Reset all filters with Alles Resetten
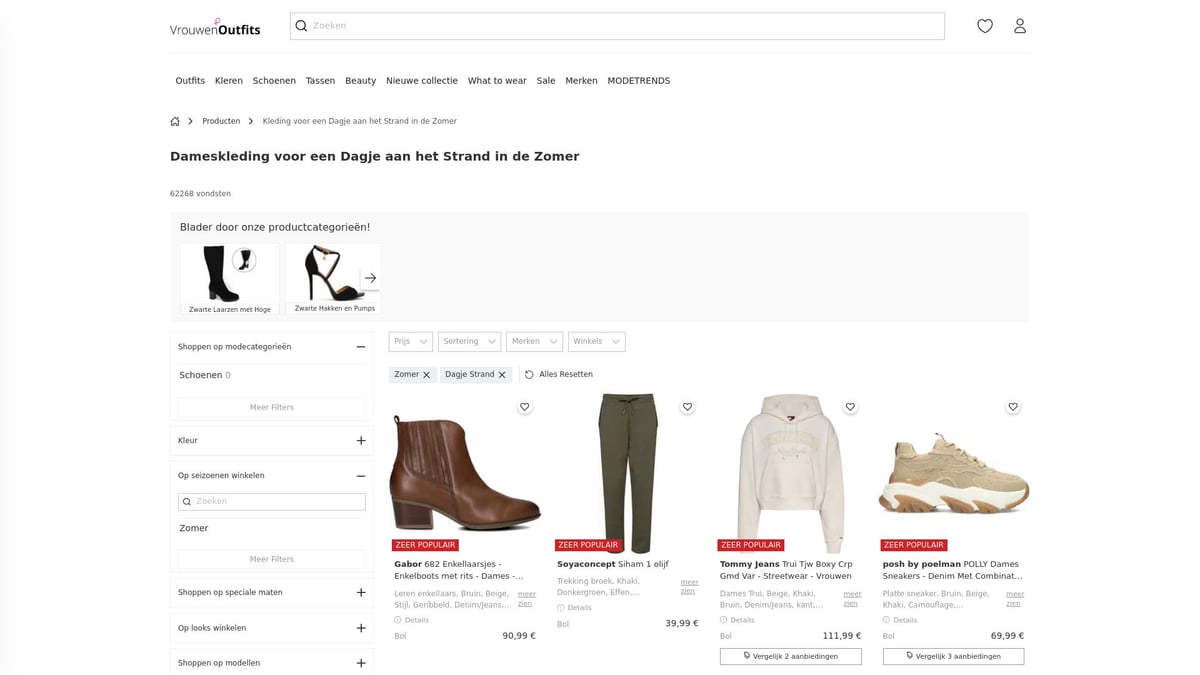This screenshot has width=1200, height=675. (x=558, y=375)
